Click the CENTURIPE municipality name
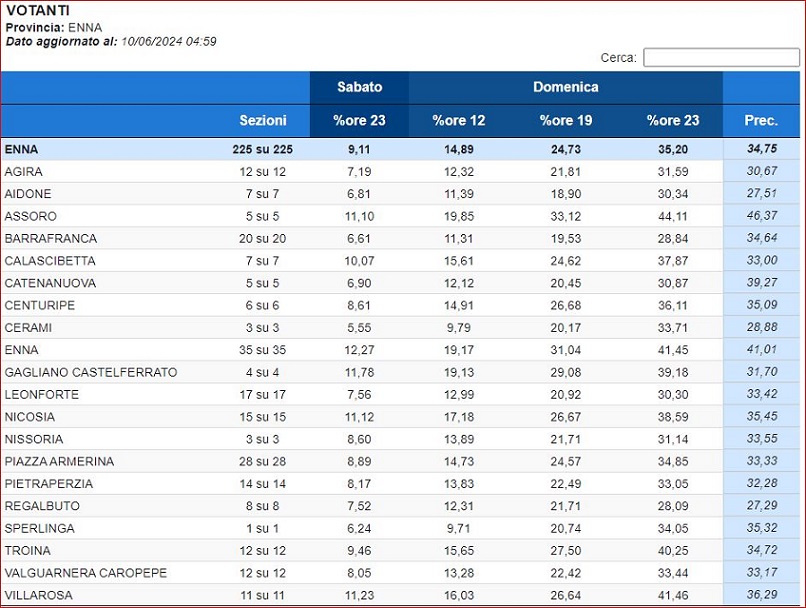 [40, 305]
